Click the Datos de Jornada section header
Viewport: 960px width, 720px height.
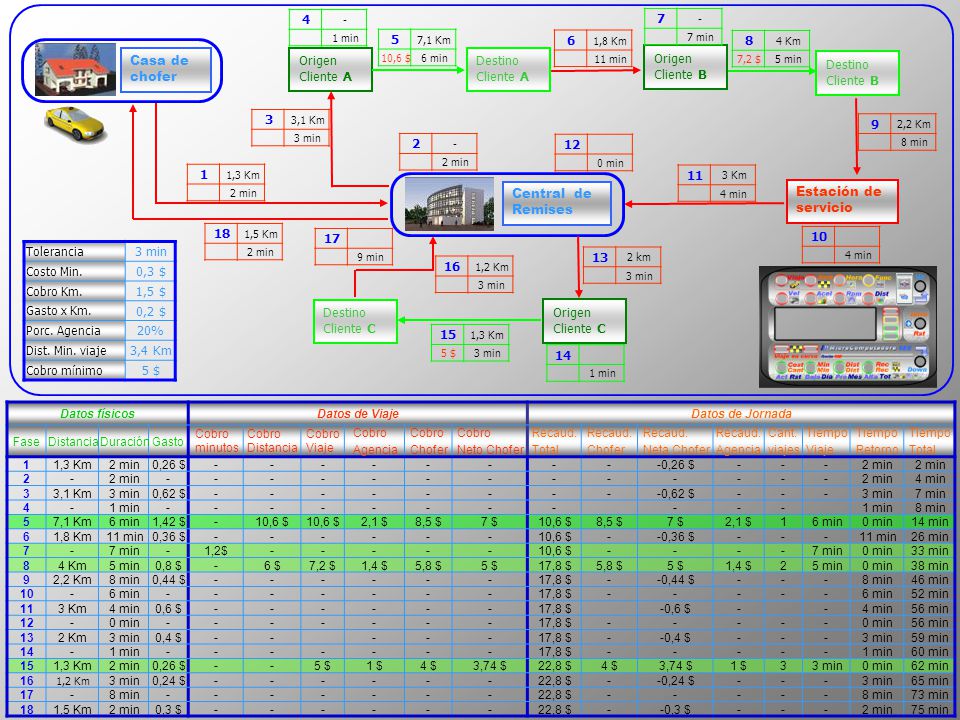[x=741, y=414]
